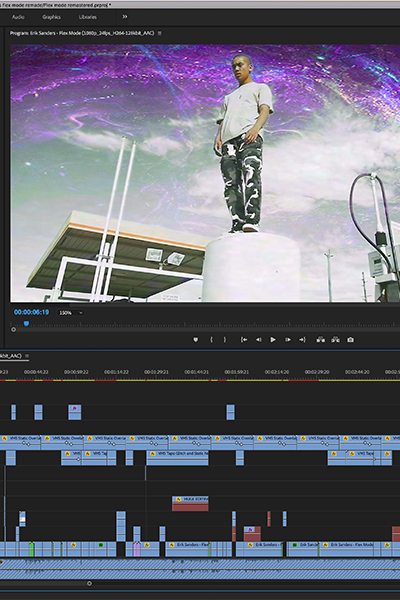
Task: Step forward one frame
Action: (x=288, y=340)
